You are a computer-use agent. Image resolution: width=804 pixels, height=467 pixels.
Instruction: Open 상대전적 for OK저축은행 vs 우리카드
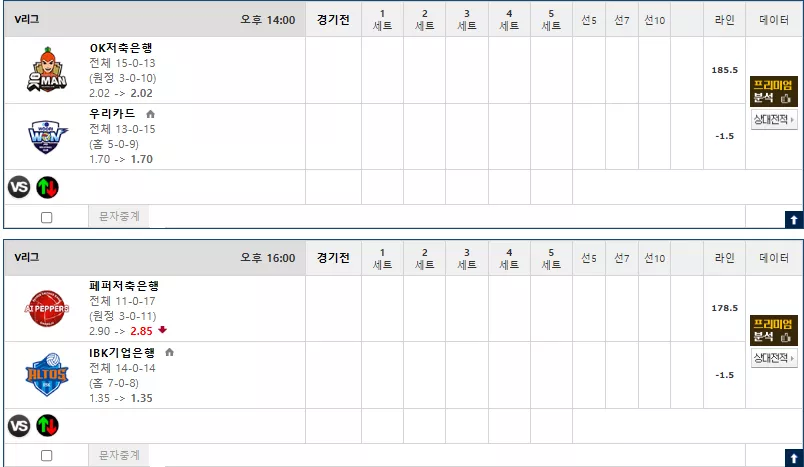click(x=774, y=119)
